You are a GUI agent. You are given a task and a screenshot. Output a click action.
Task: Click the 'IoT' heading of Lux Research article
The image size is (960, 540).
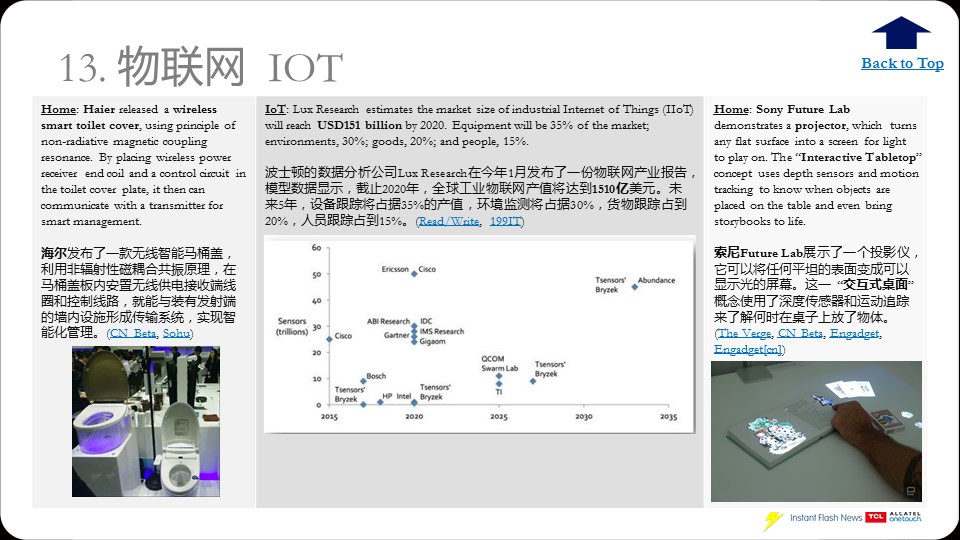[275, 109]
